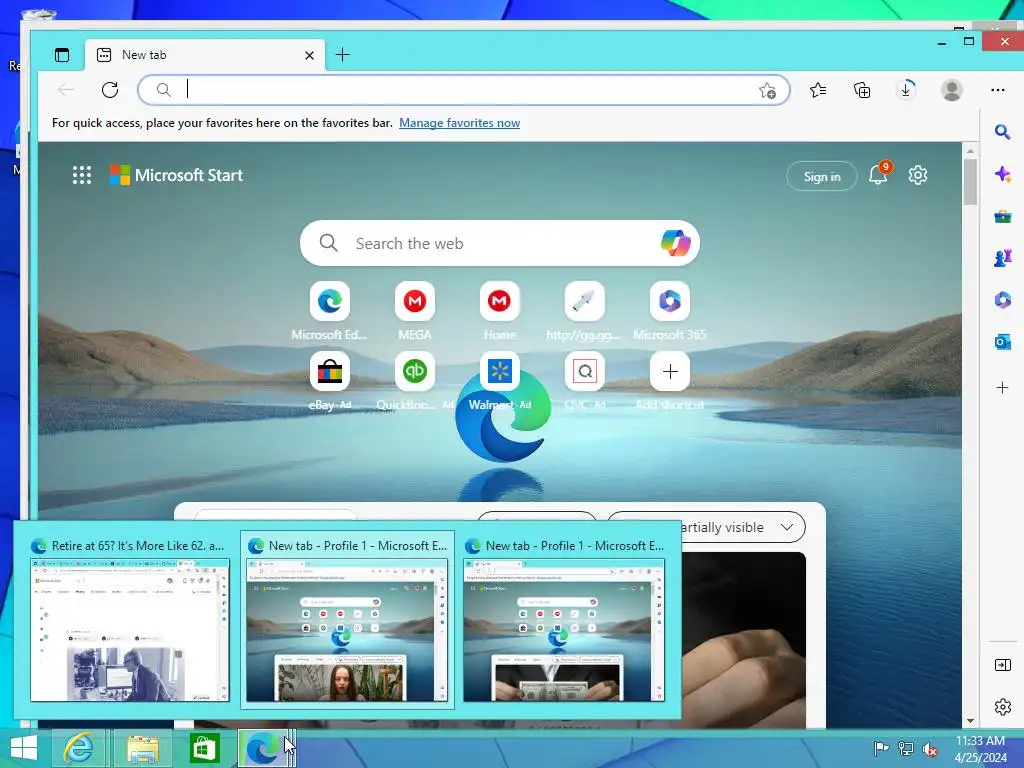This screenshot has height=768, width=1024.
Task: Open network tray icon
Action: (x=905, y=749)
